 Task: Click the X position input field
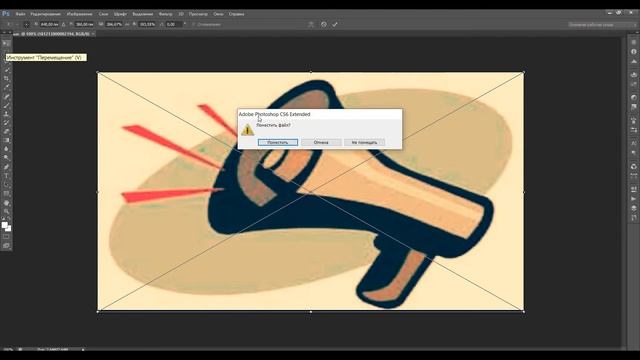tap(49, 24)
